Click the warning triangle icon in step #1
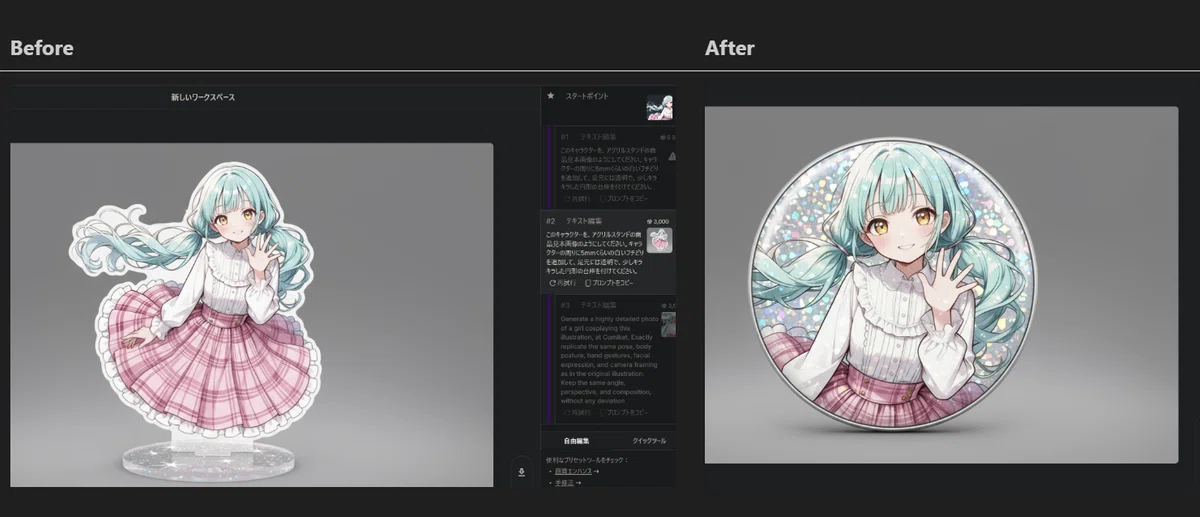 [x=672, y=156]
